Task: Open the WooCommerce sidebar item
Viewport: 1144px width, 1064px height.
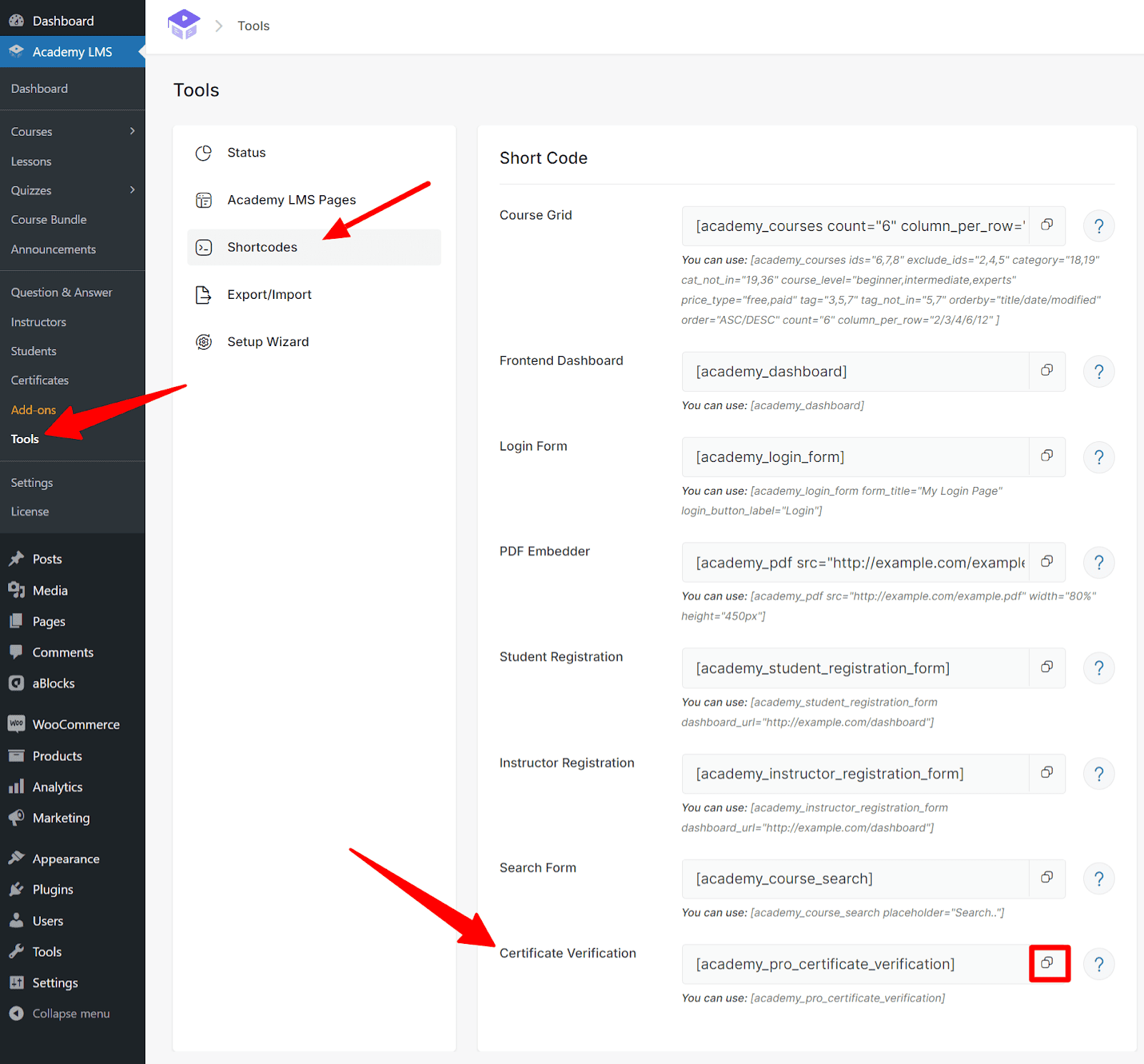Action: [x=76, y=724]
